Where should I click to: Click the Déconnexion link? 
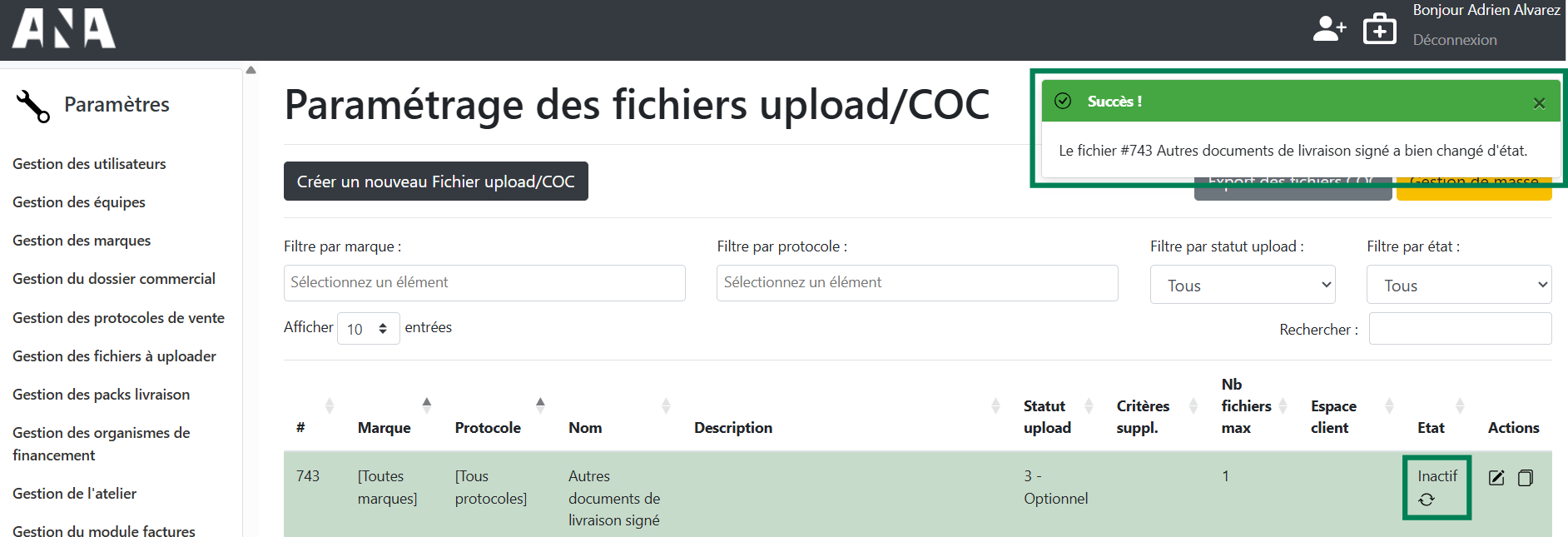[1454, 40]
